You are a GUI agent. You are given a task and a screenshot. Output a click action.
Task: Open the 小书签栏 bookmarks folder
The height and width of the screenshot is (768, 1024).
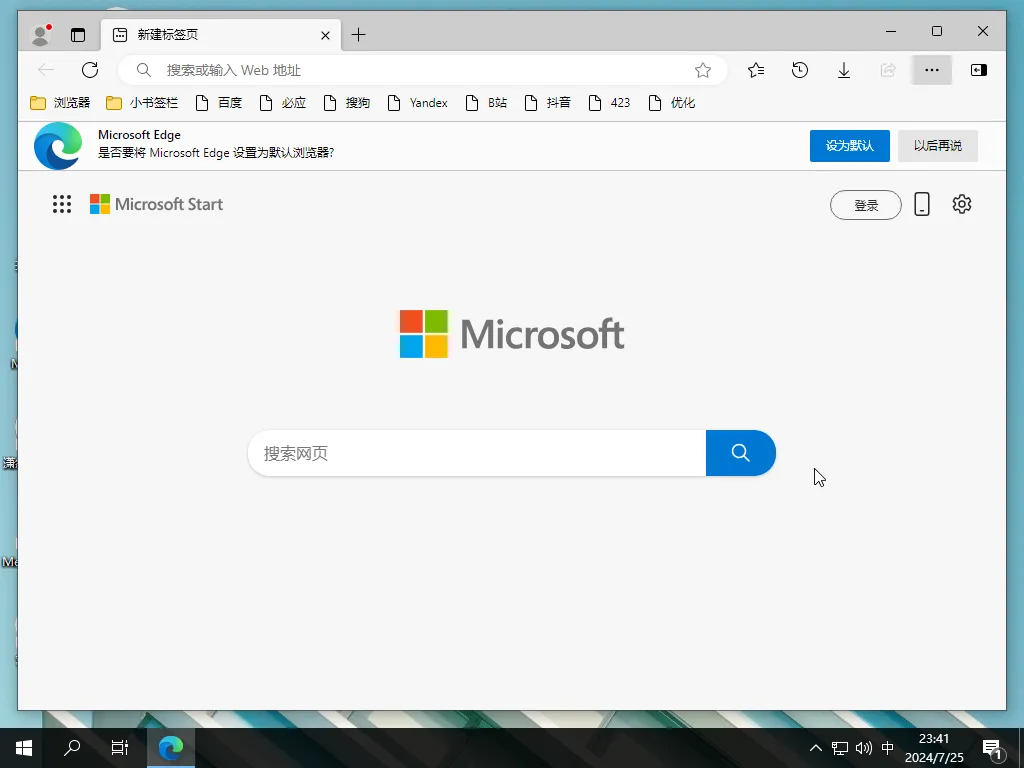(x=128, y=102)
